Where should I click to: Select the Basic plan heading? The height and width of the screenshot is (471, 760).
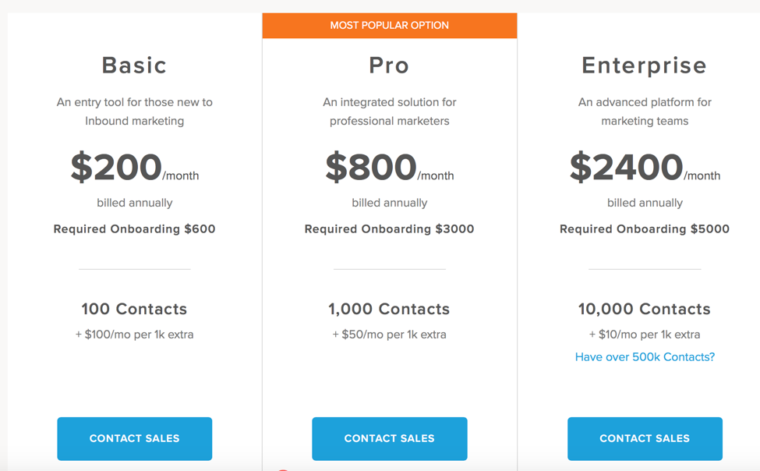134,66
